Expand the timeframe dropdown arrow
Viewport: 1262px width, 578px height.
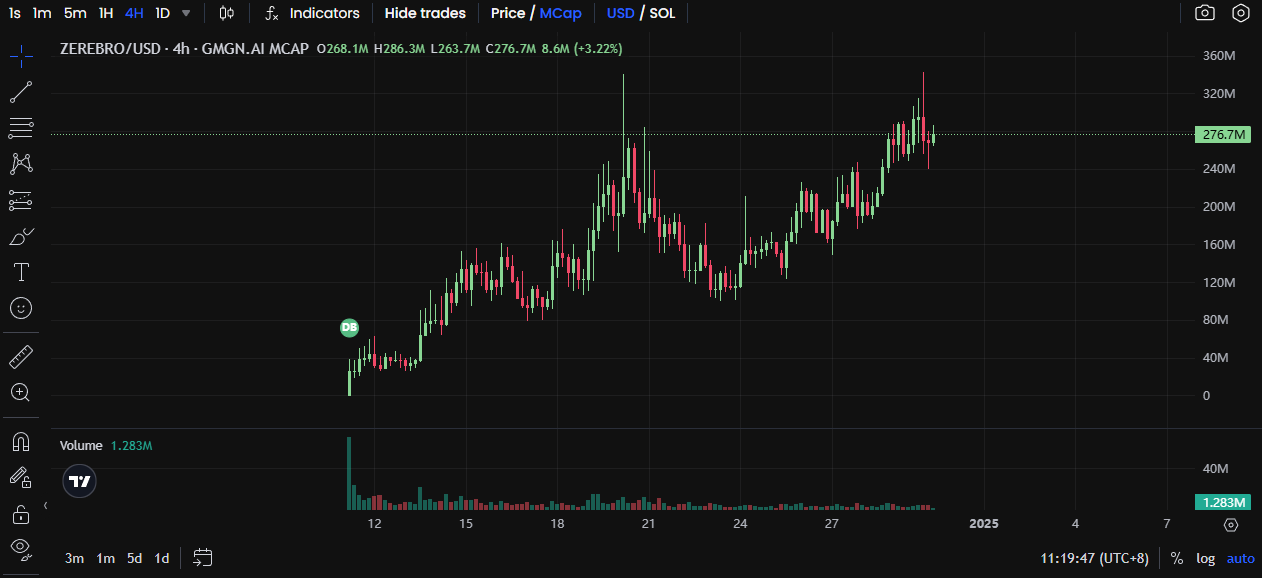[x=186, y=13]
